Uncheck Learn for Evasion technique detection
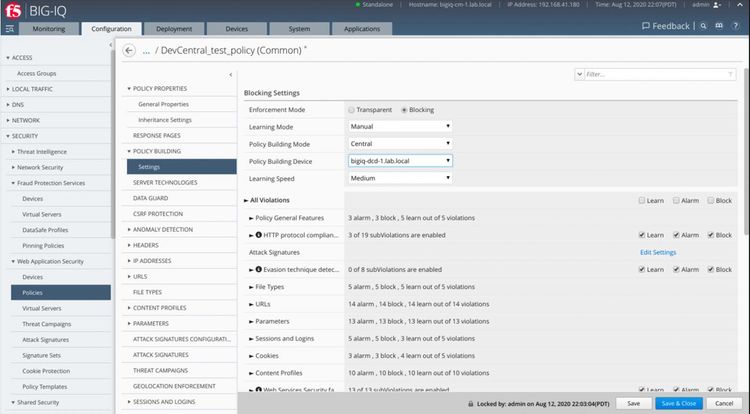 pyautogui.click(x=642, y=269)
